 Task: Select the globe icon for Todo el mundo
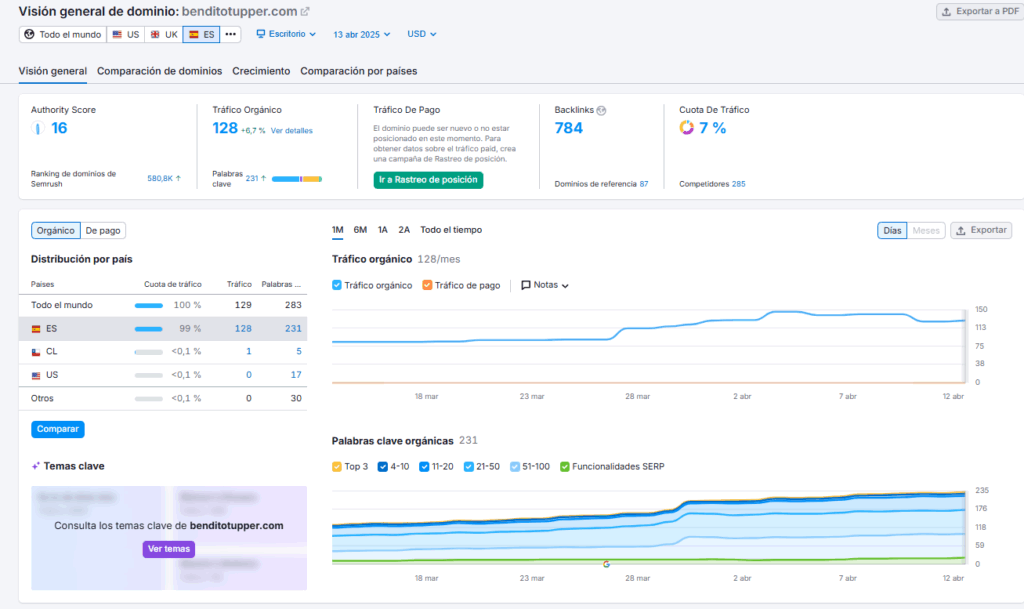pos(29,34)
